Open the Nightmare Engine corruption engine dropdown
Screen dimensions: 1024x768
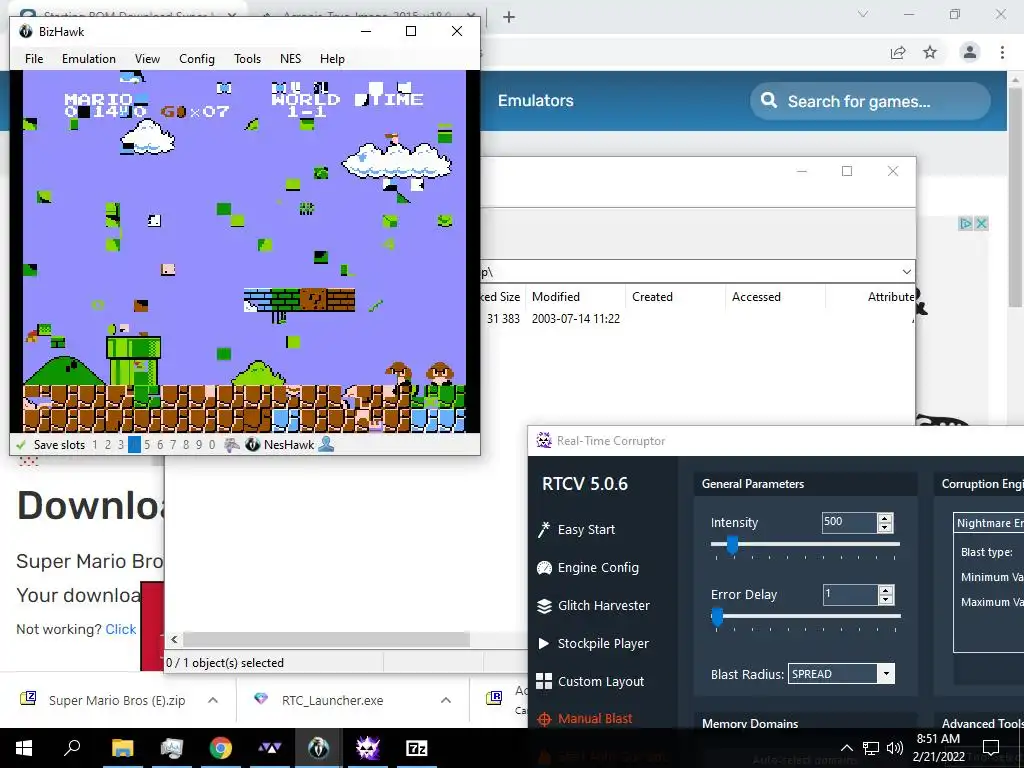[989, 523]
